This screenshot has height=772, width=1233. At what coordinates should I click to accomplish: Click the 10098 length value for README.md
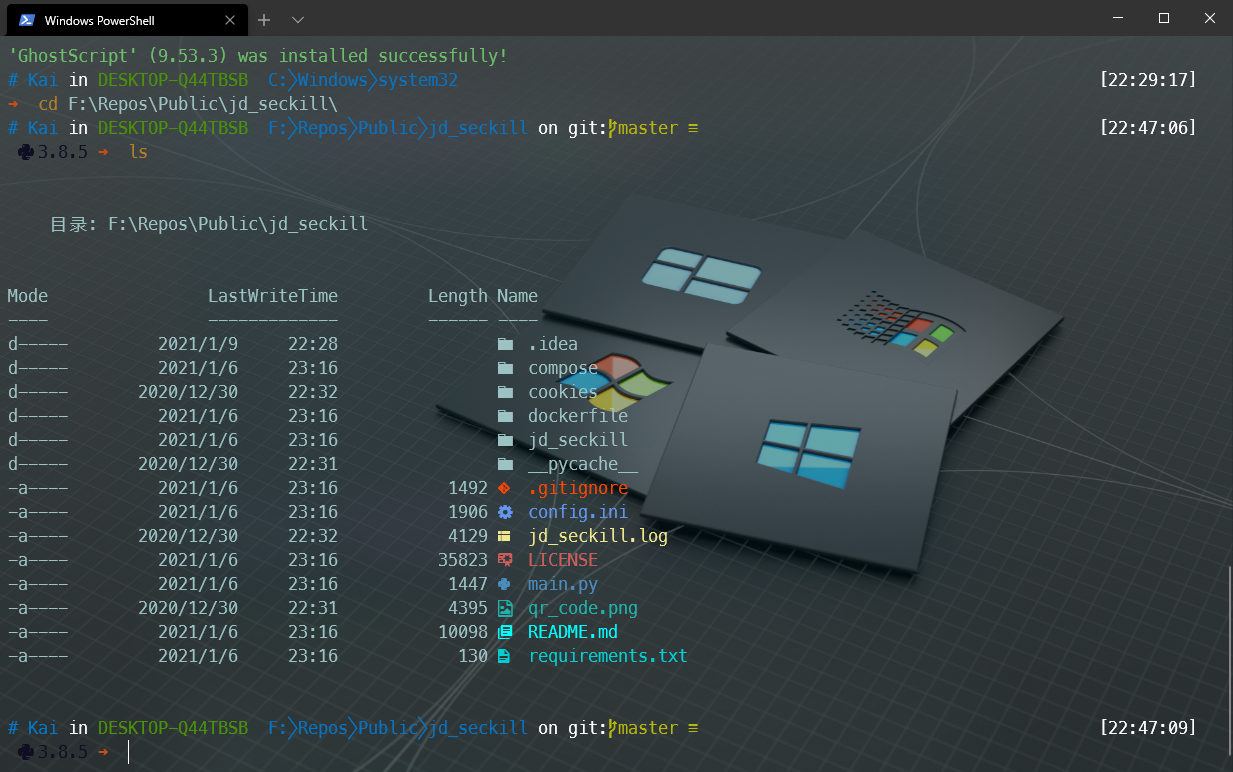click(463, 632)
